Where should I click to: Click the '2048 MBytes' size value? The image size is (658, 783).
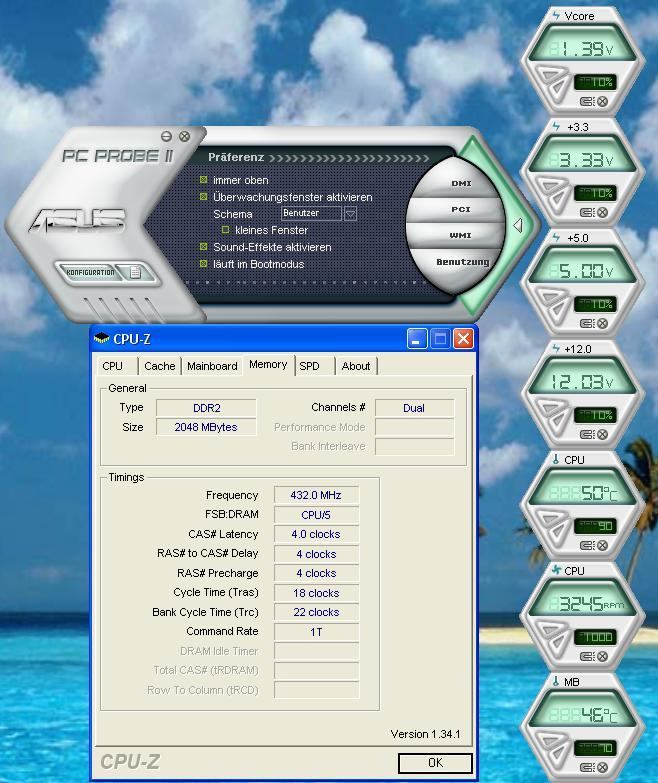206,427
